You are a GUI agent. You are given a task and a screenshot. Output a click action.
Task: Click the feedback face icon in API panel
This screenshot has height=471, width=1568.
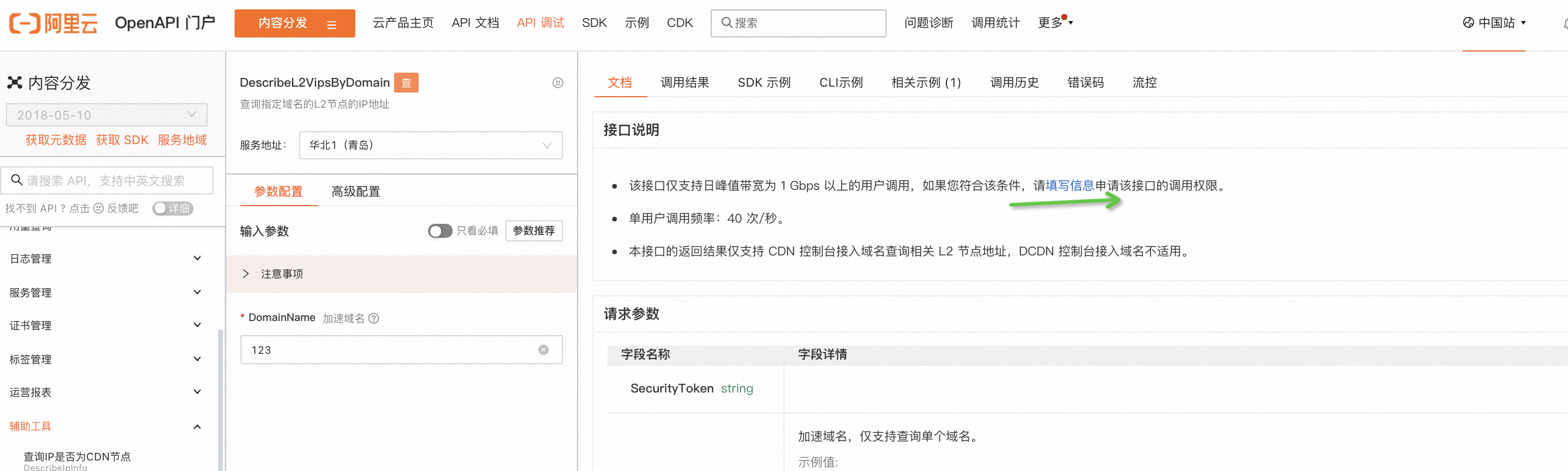tap(558, 83)
